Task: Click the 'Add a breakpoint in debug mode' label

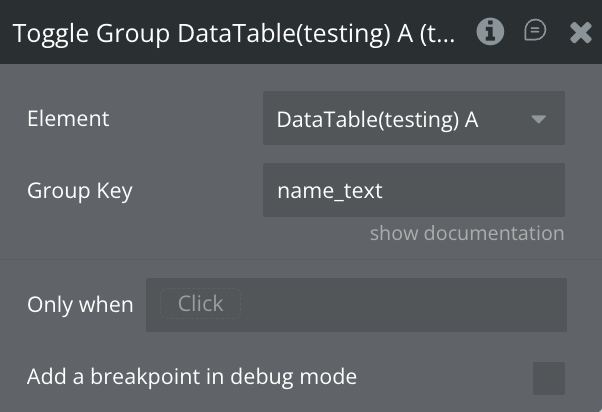Action: [192, 377]
